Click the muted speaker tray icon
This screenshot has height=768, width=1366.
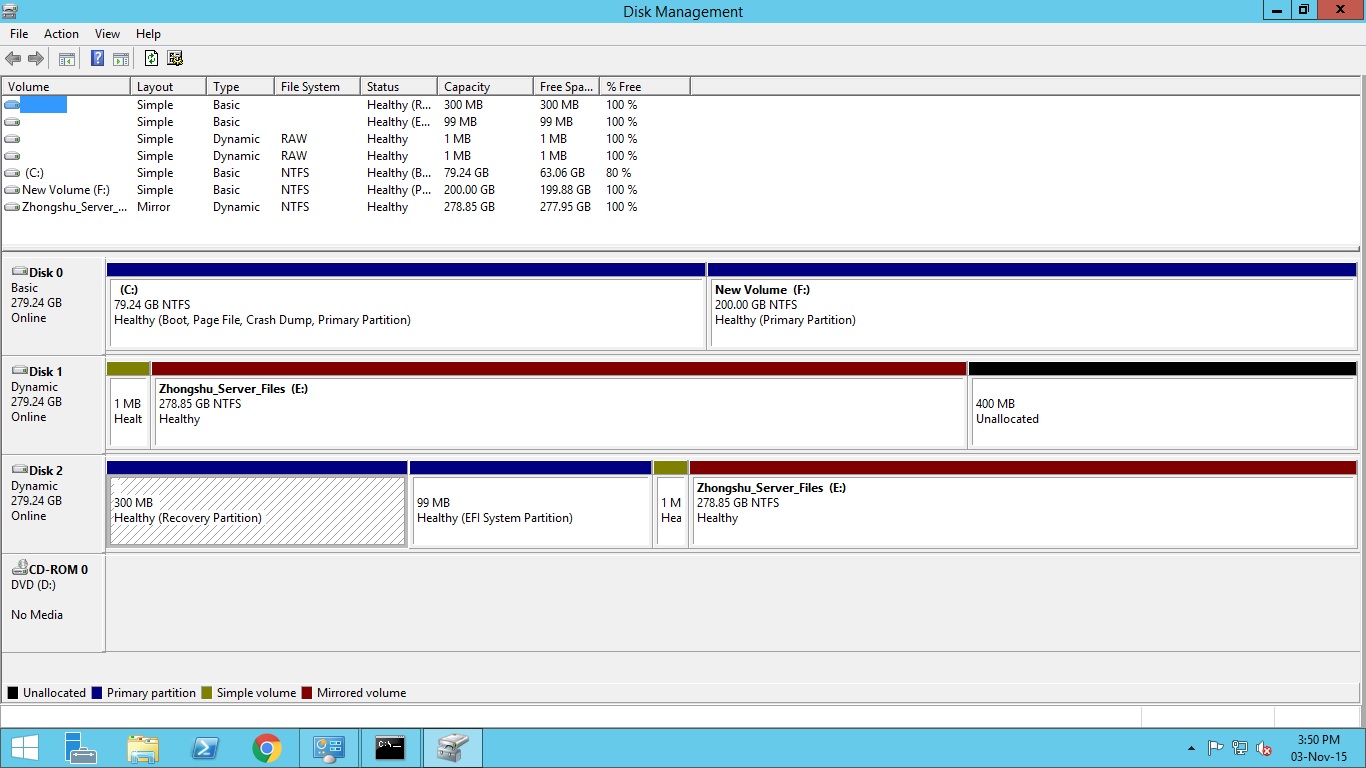click(x=1264, y=748)
